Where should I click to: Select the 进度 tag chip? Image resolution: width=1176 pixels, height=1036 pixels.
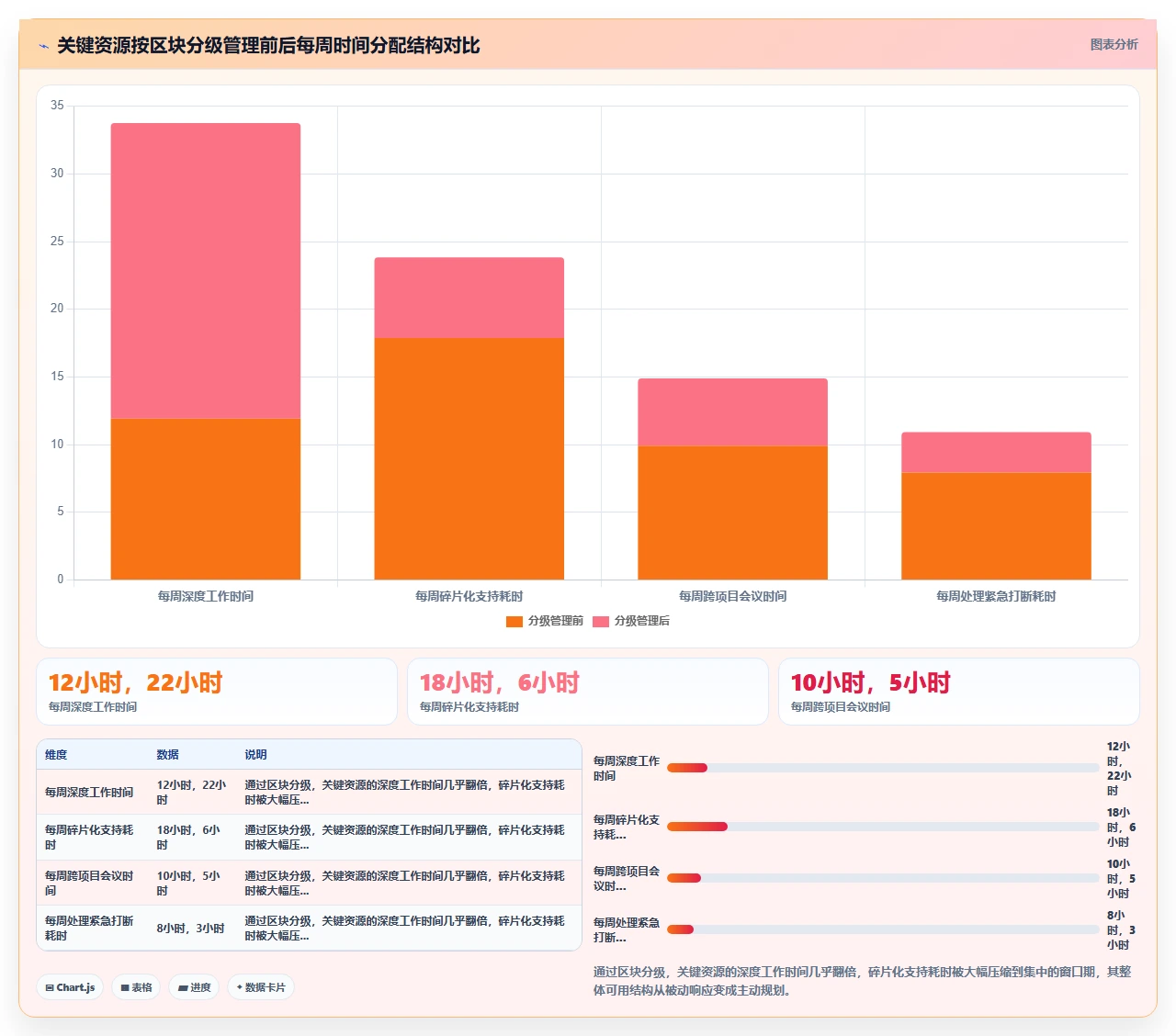[x=194, y=987]
